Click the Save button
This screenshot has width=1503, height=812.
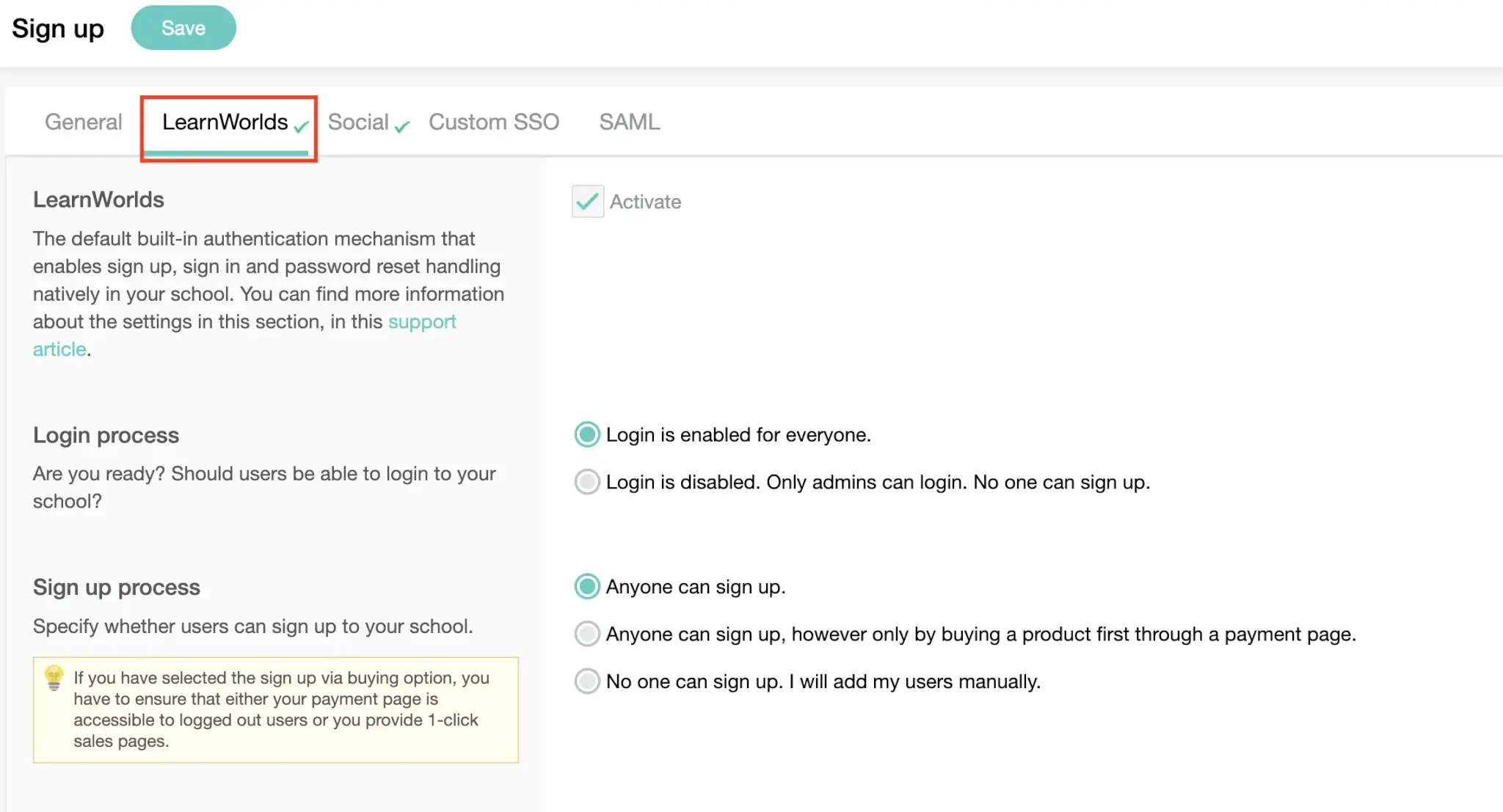(x=183, y=28)
